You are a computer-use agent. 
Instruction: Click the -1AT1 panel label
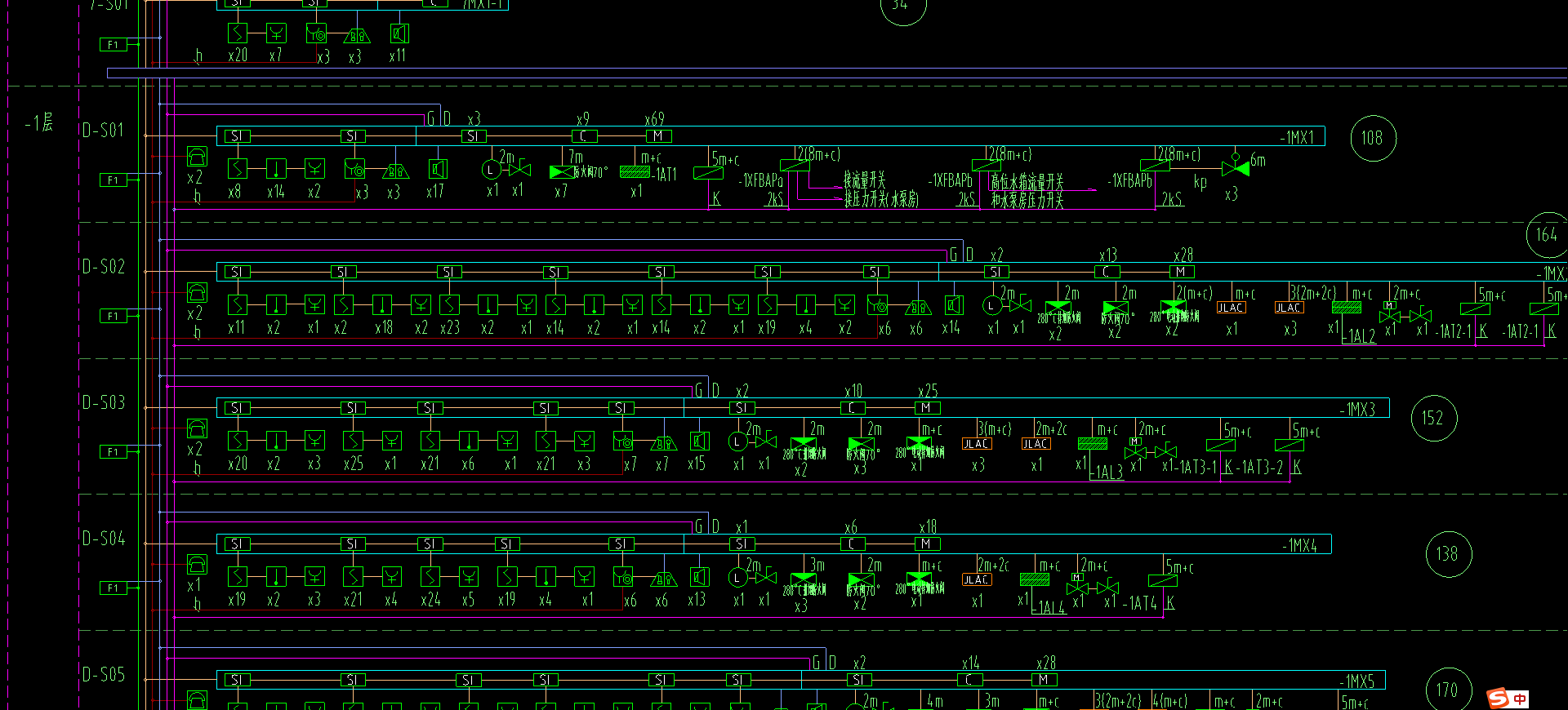[x=664, y=175]
